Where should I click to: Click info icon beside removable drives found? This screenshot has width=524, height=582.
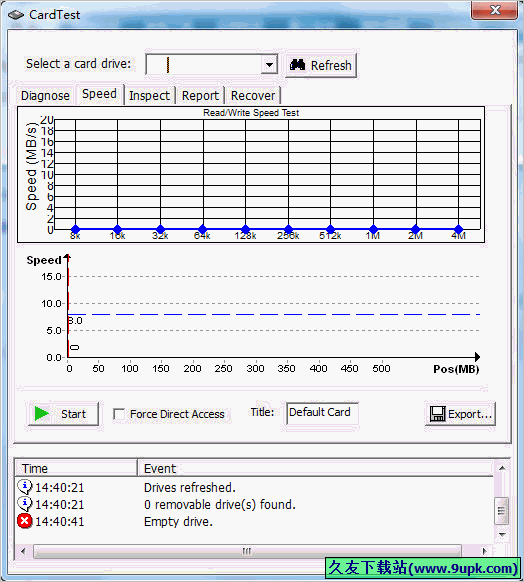pyautogui.click(x=25, y=504)
